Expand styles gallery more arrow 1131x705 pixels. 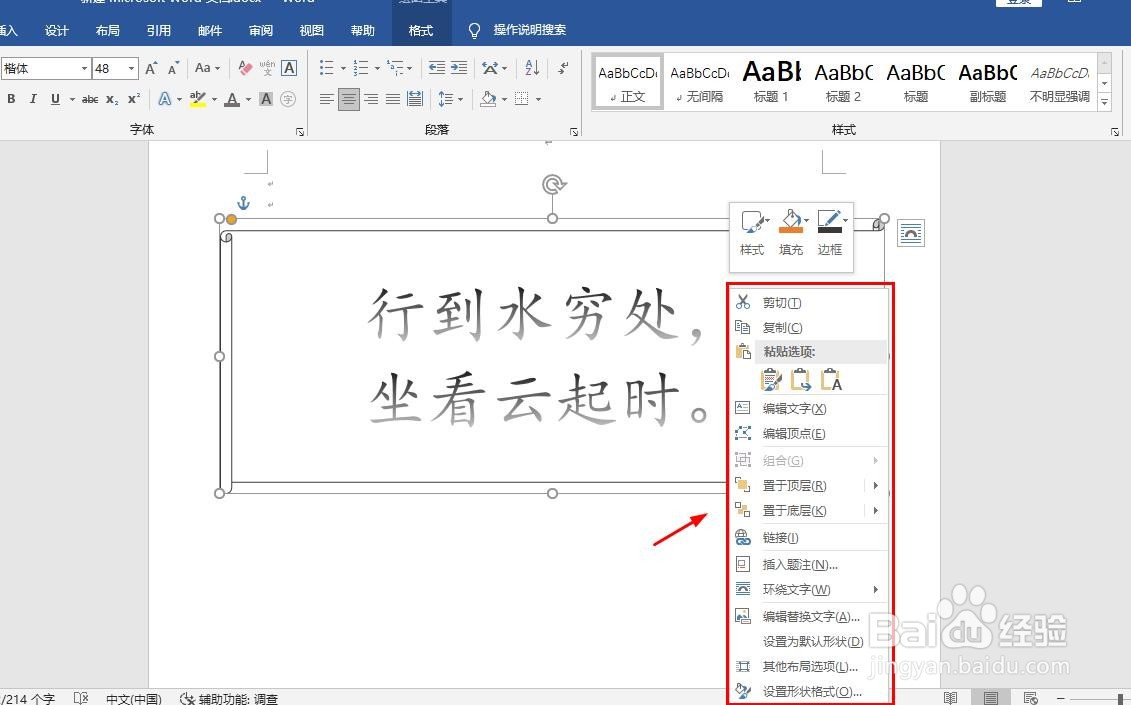[x=1104, y=103]
